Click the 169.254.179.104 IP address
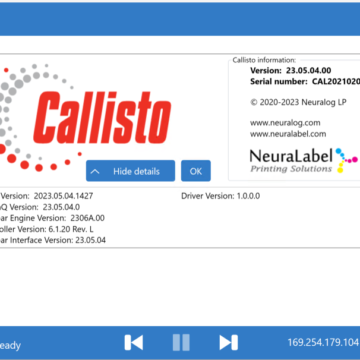The width and height of the screenshot is (360, 360). point(323,342)
